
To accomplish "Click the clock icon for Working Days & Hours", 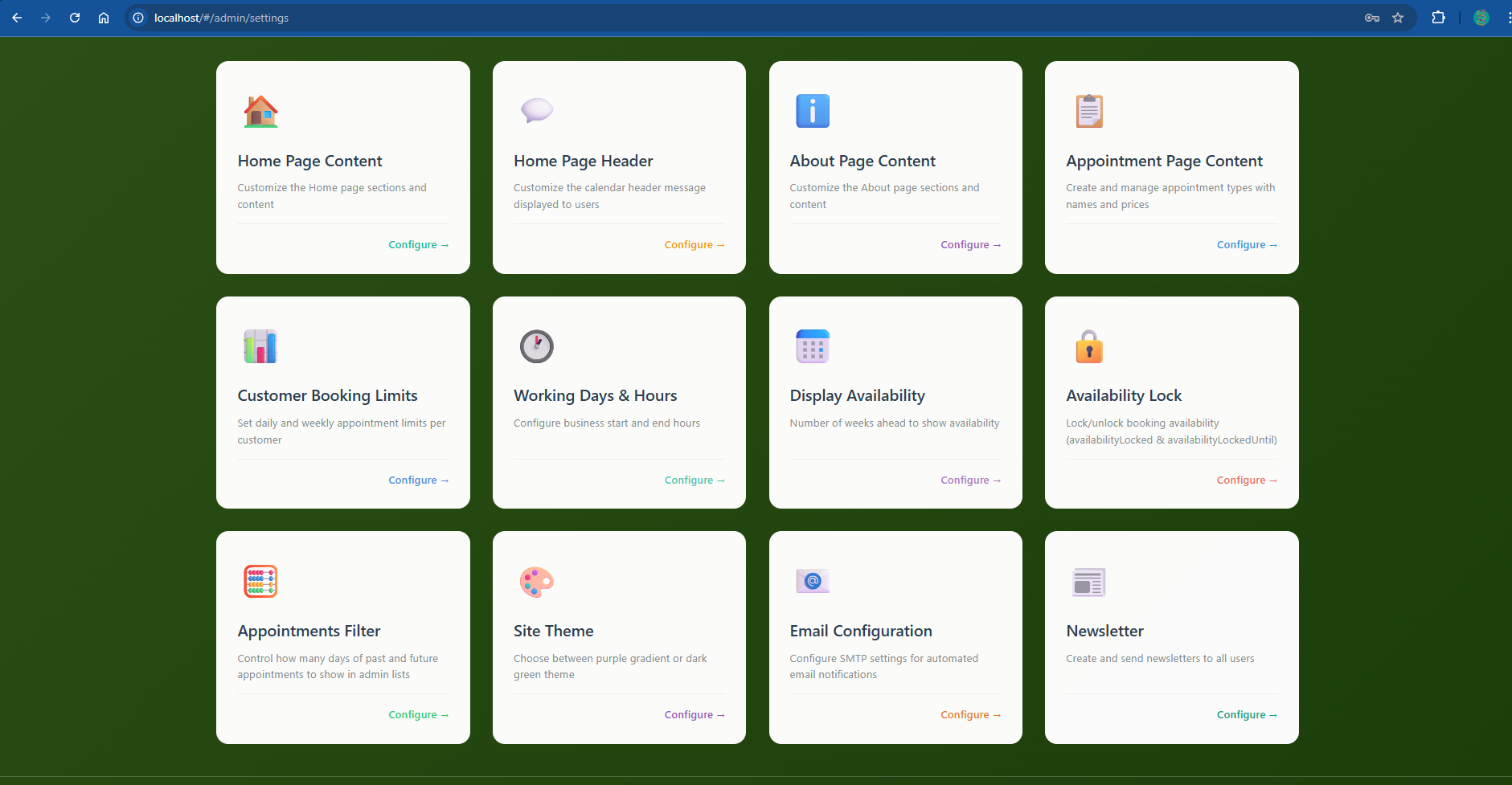I will coord(536,346).
